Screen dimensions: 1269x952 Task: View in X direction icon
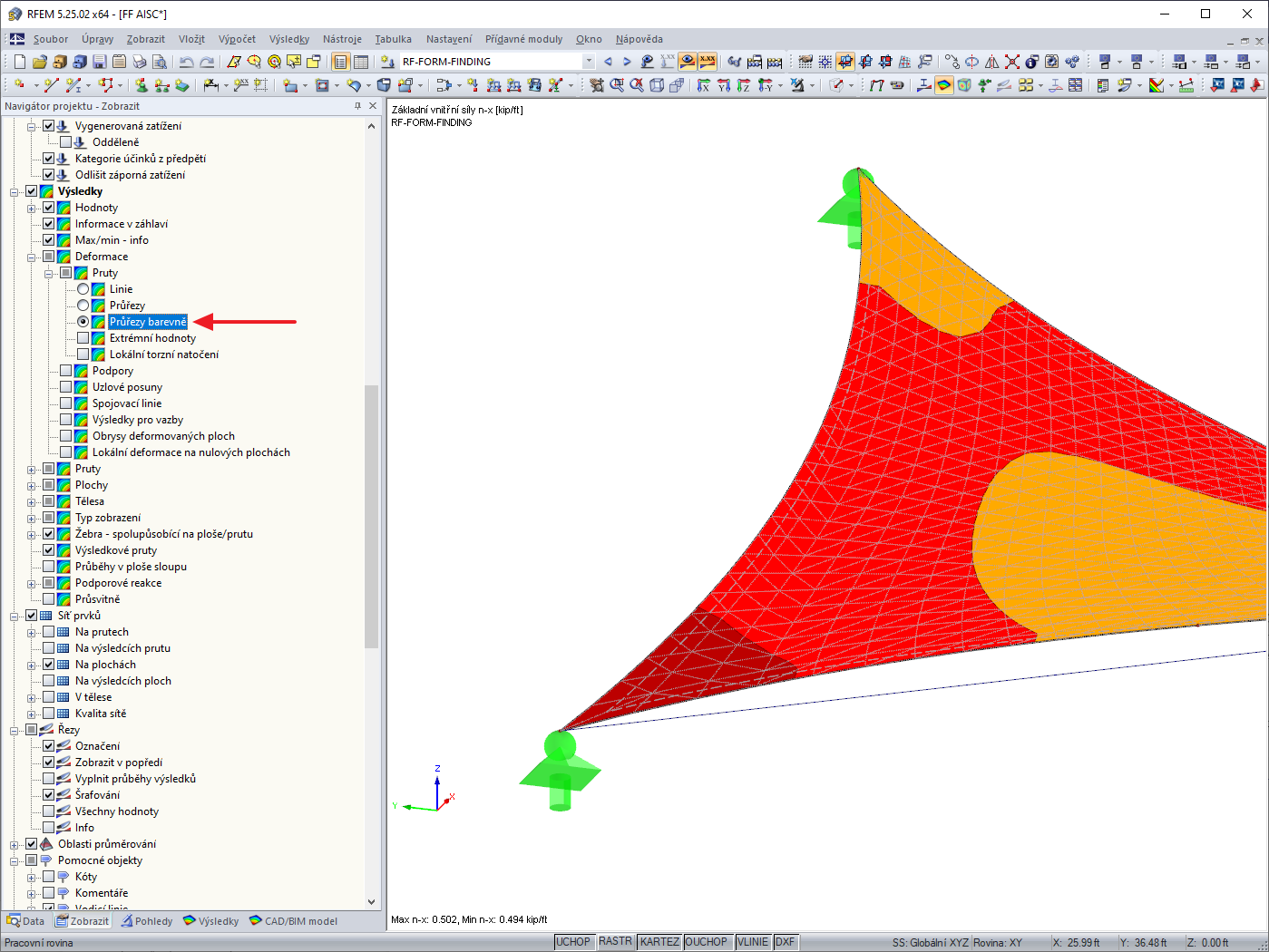(703, 85)
